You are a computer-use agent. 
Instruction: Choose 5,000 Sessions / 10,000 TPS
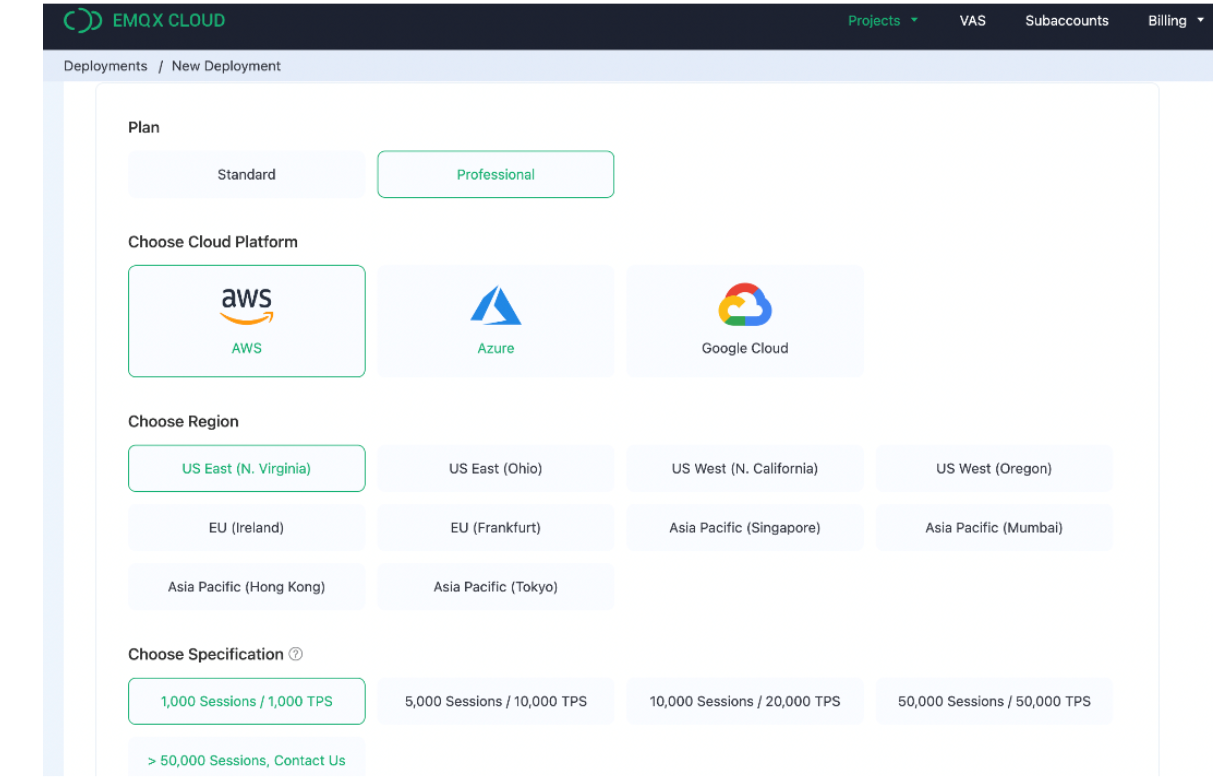point(495,701)
